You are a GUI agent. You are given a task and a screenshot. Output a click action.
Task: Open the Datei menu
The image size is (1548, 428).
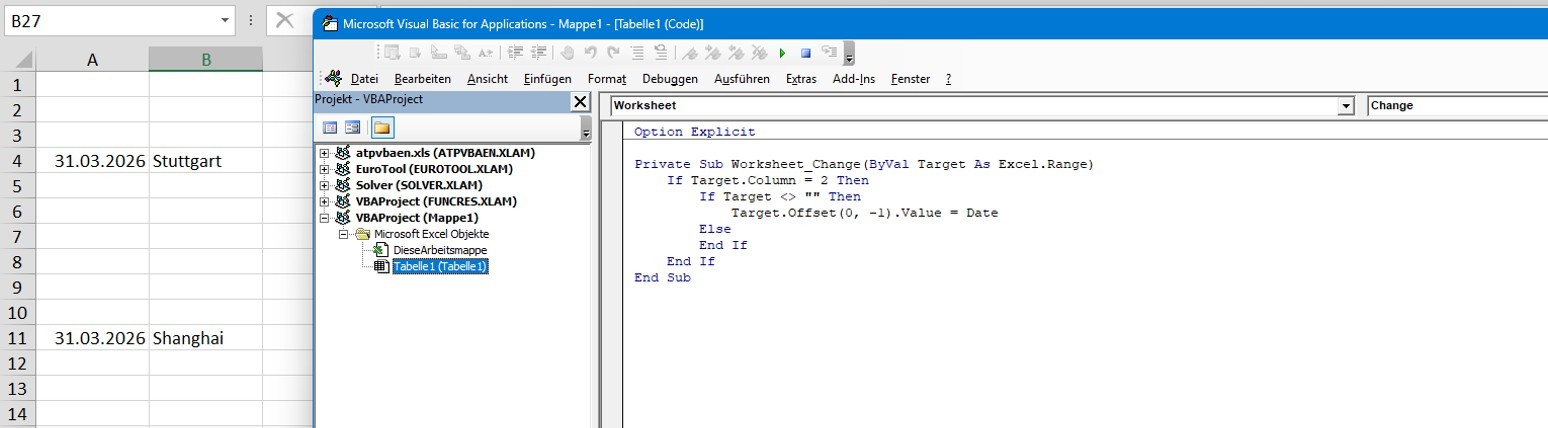click(x=364, y=79)
